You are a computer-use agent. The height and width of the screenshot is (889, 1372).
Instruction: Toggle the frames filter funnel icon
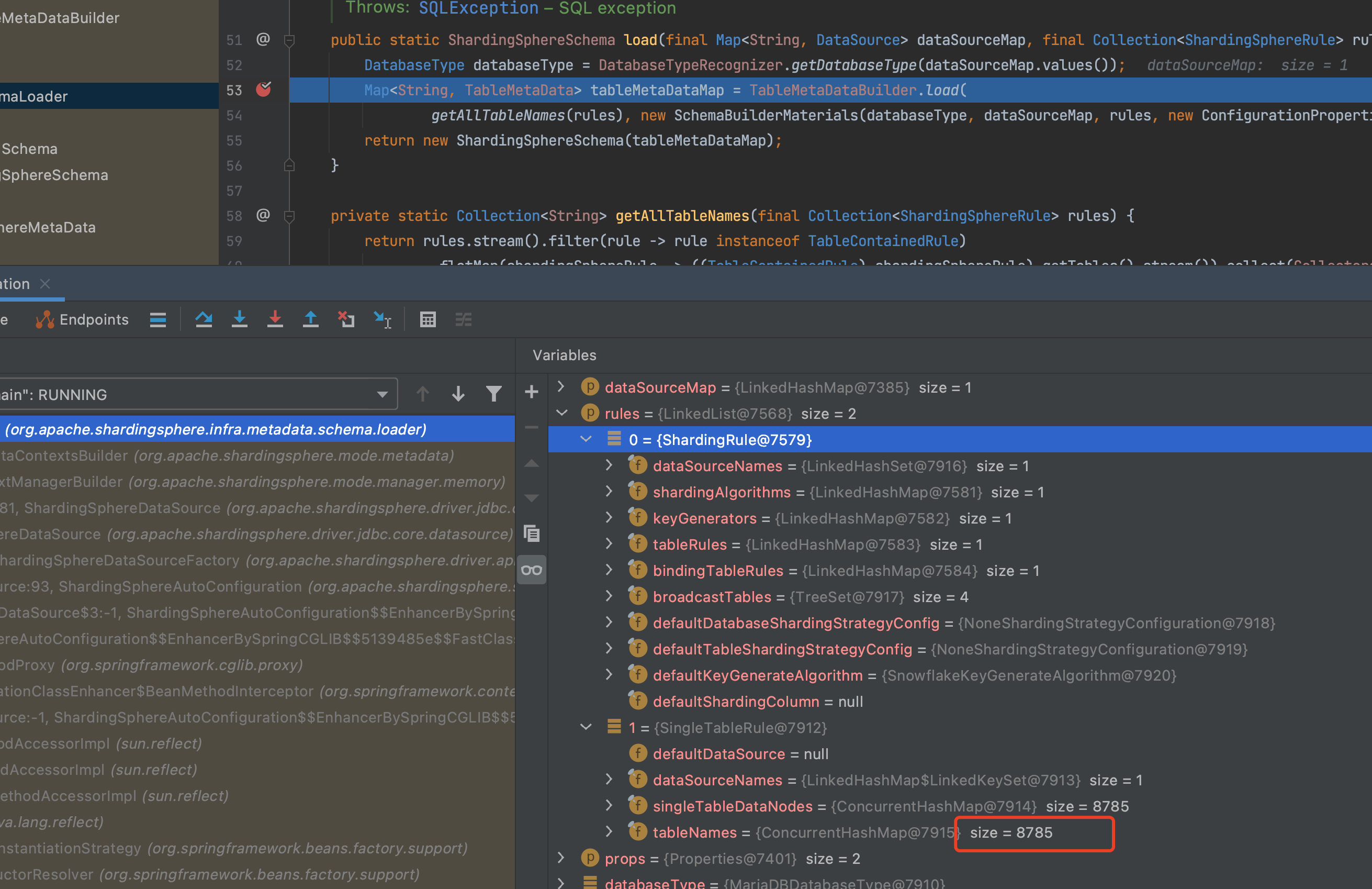point(493,393)
